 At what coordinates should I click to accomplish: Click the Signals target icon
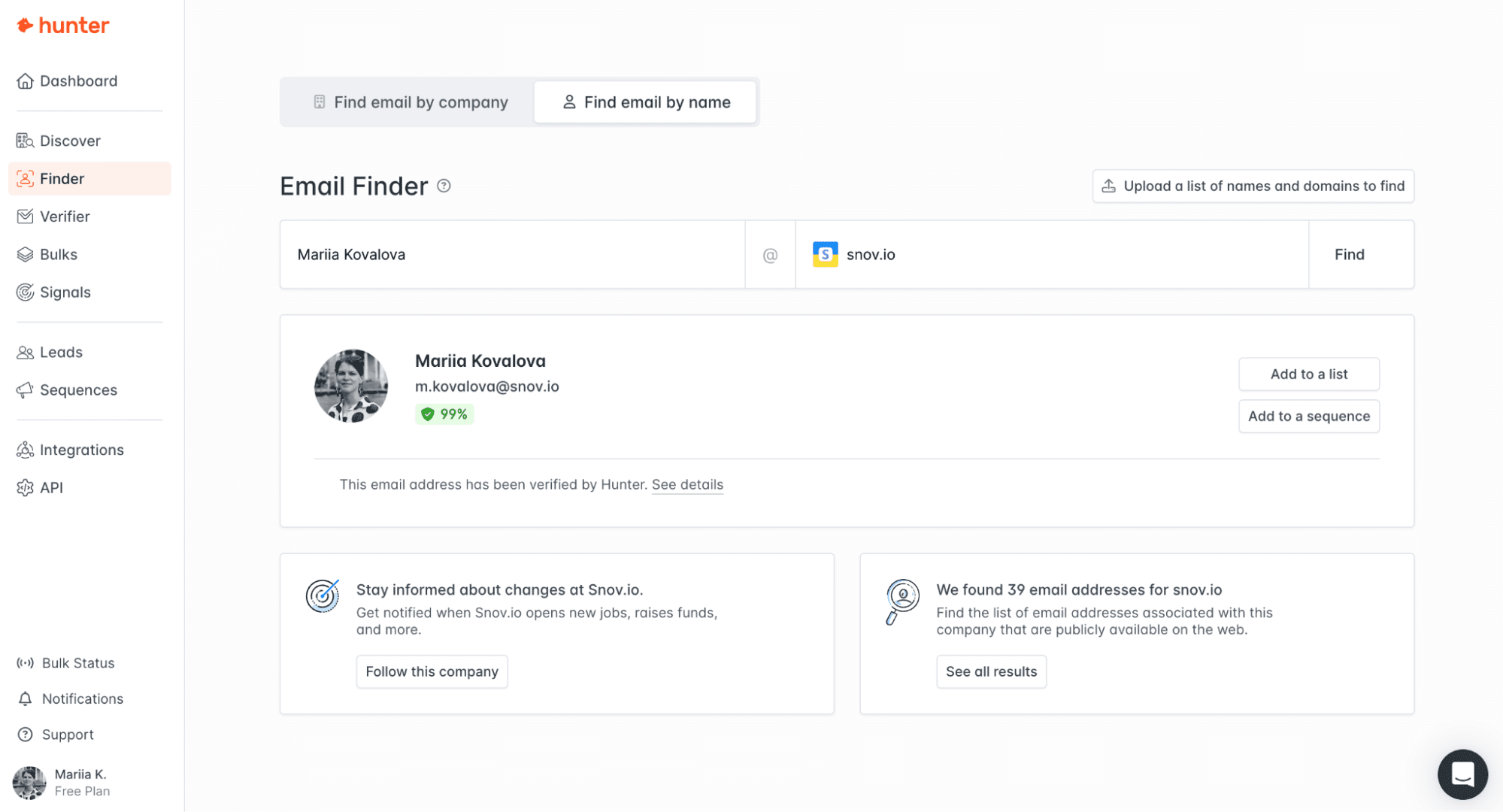(25, 292)
